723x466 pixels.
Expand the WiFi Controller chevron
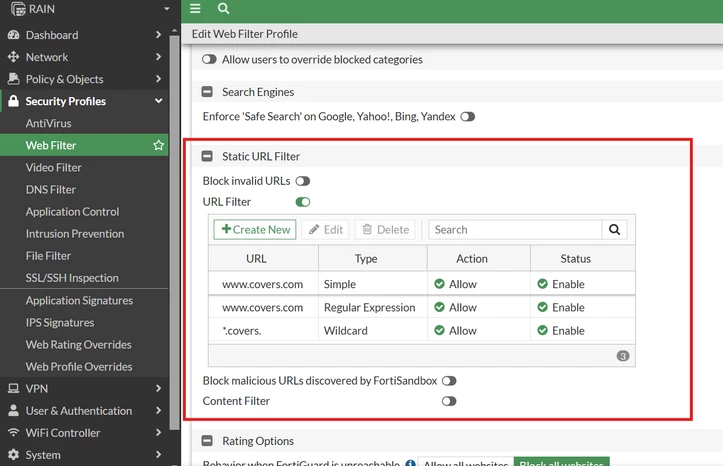point(159,432)
